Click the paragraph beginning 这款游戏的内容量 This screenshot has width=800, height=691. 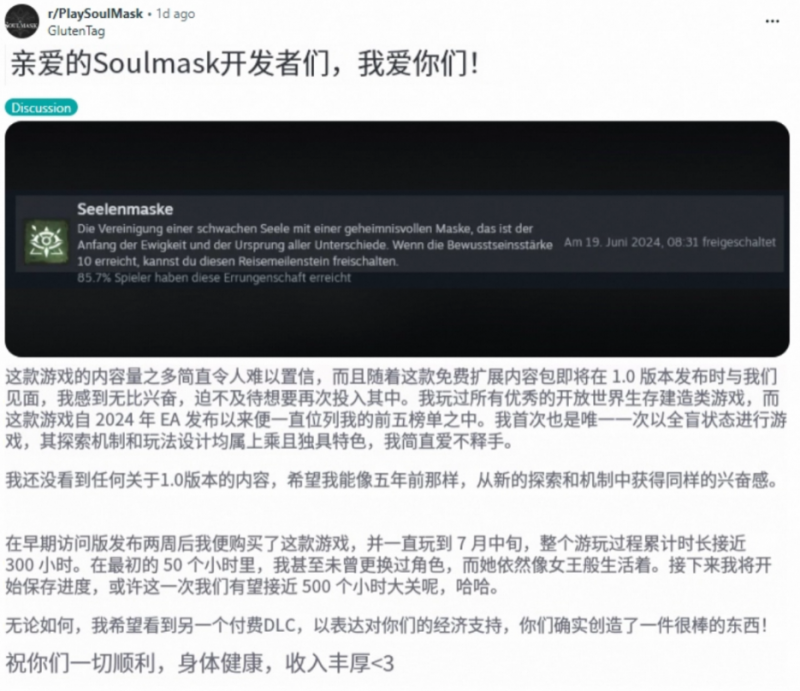pyautogui.click(x=396, y=409)
